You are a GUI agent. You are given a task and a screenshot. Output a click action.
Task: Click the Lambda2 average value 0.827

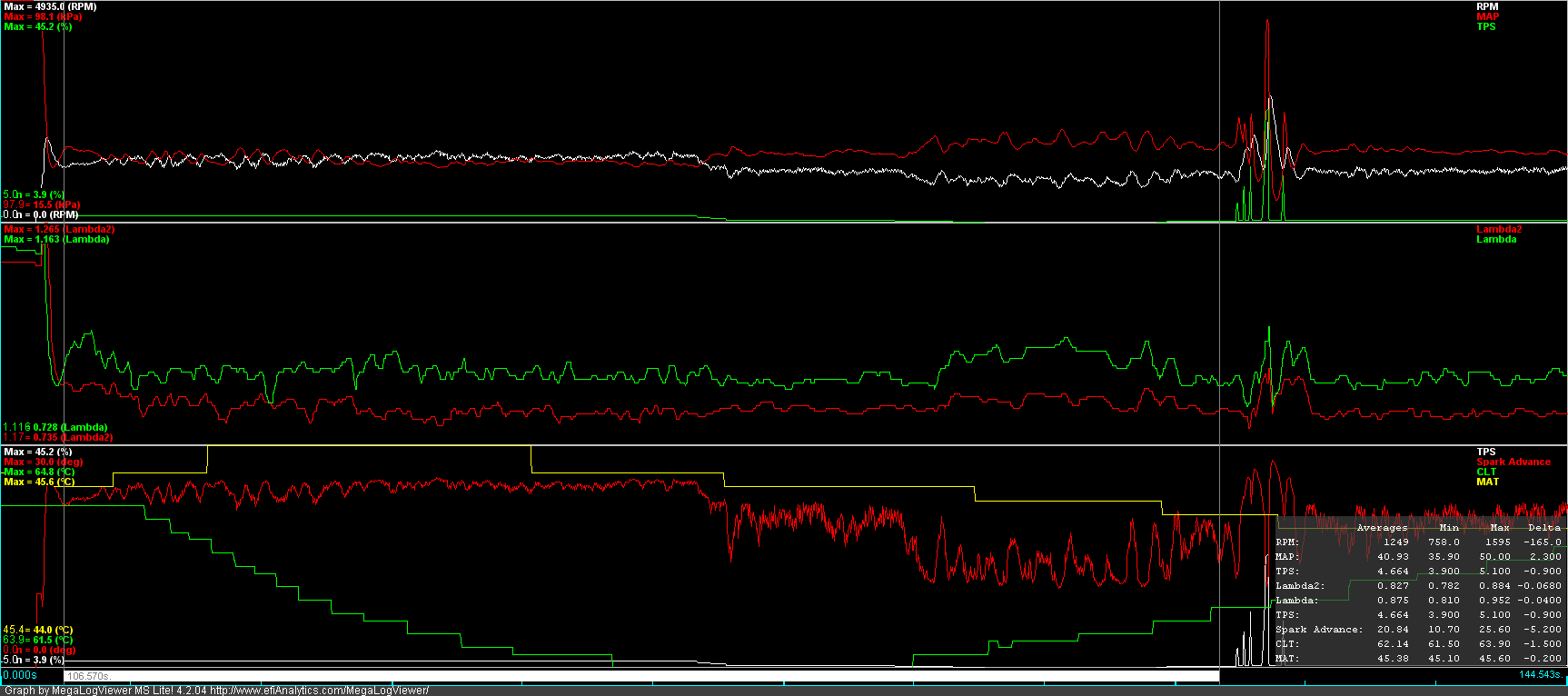click(x=1393, y=585)
